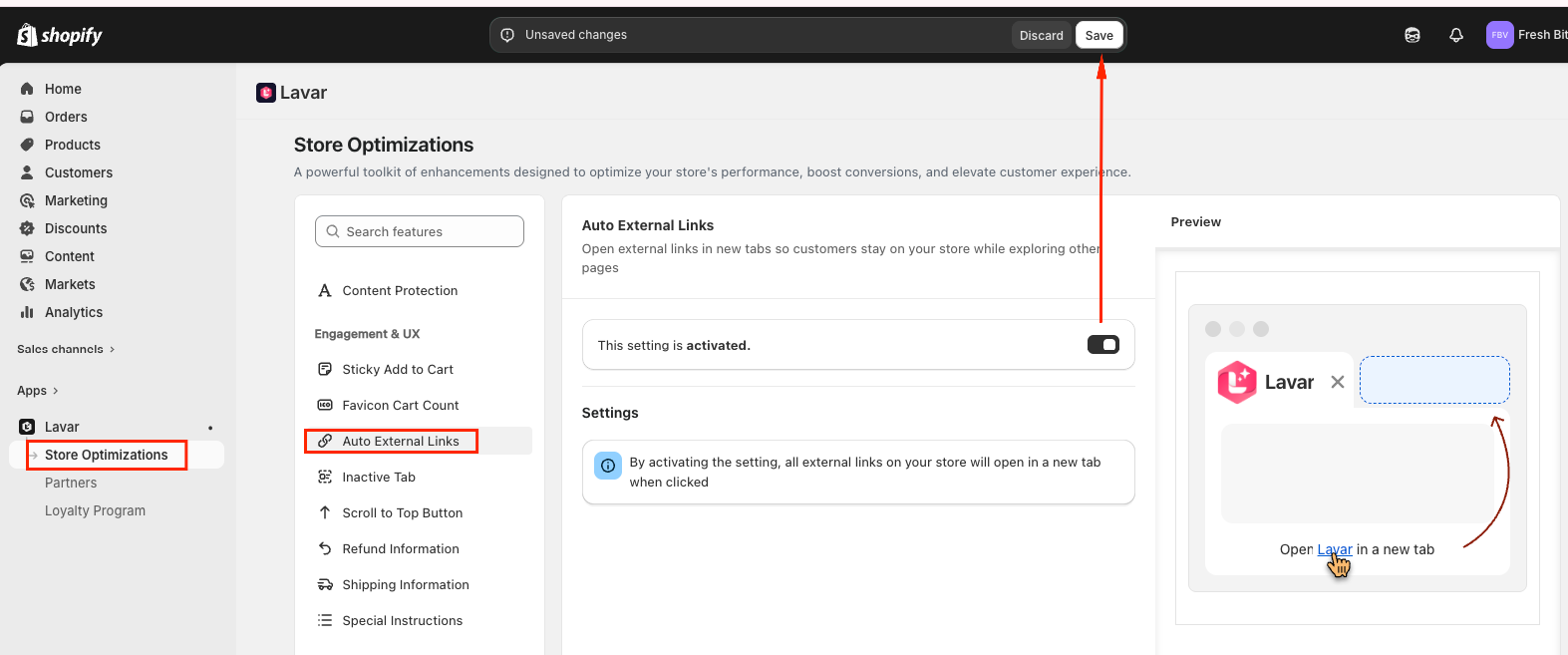Click the Lavar link in preview
Screen dimensions: 1568x655
pos(1335,549)
